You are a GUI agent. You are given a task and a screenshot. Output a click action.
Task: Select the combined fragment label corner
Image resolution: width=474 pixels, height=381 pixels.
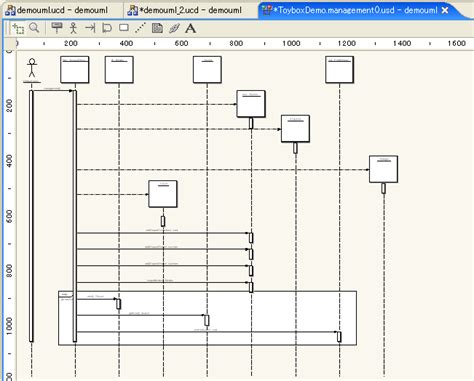click(x=66, y=294)
